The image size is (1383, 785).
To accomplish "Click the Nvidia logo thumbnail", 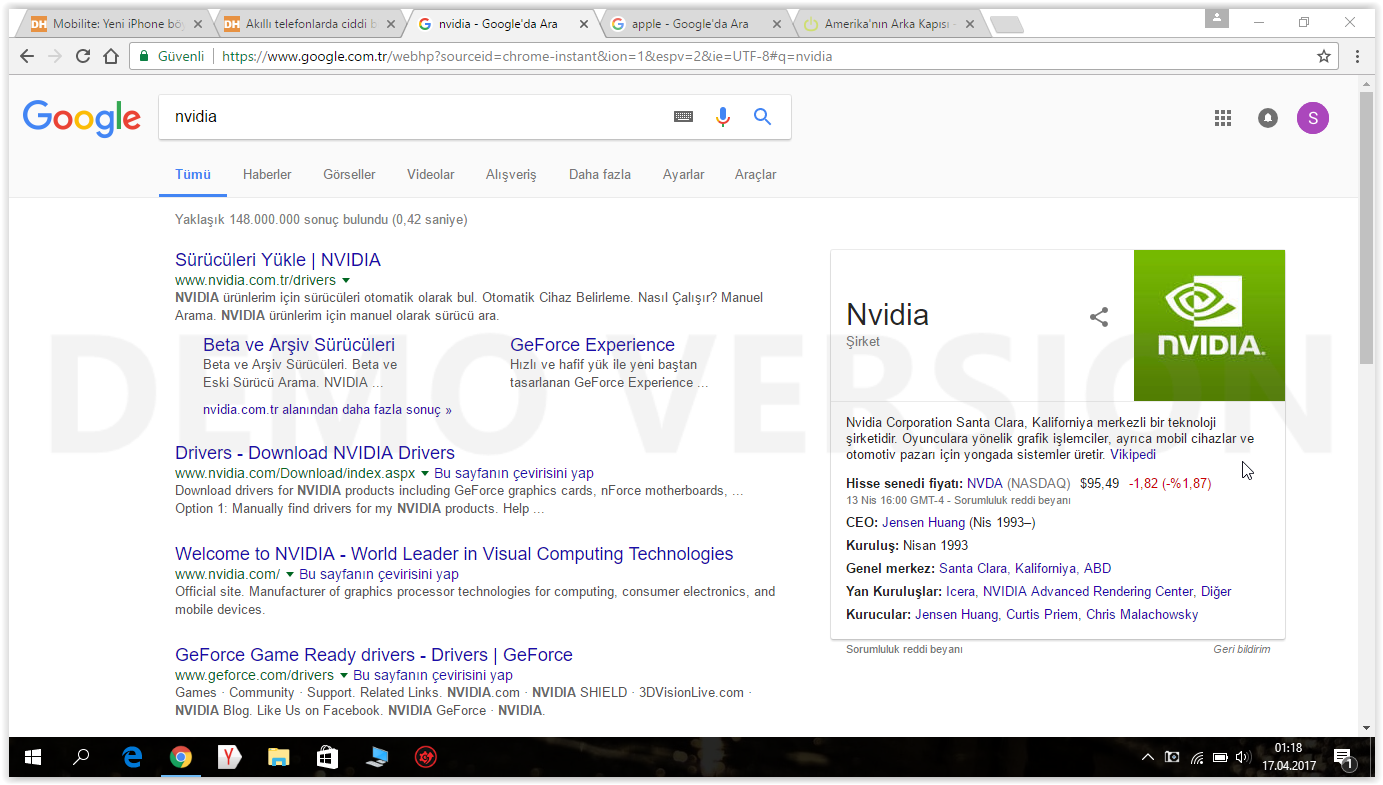I will click(1209, 325).
